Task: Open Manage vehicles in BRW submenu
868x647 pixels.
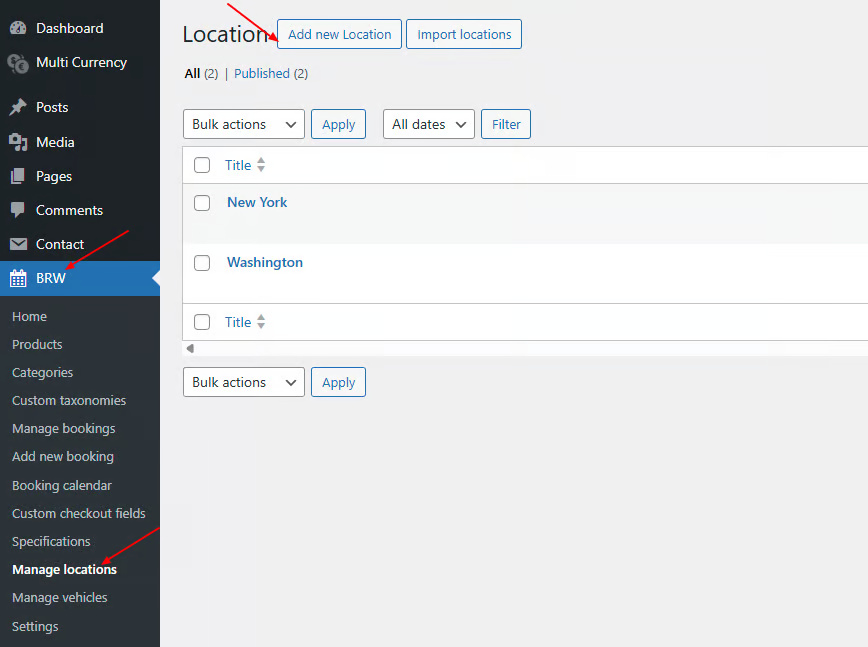Action: coord(59,597)
